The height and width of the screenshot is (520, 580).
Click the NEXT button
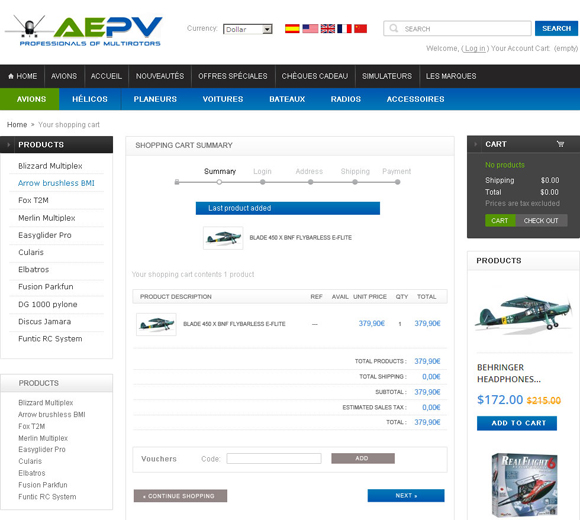(406, 496)
